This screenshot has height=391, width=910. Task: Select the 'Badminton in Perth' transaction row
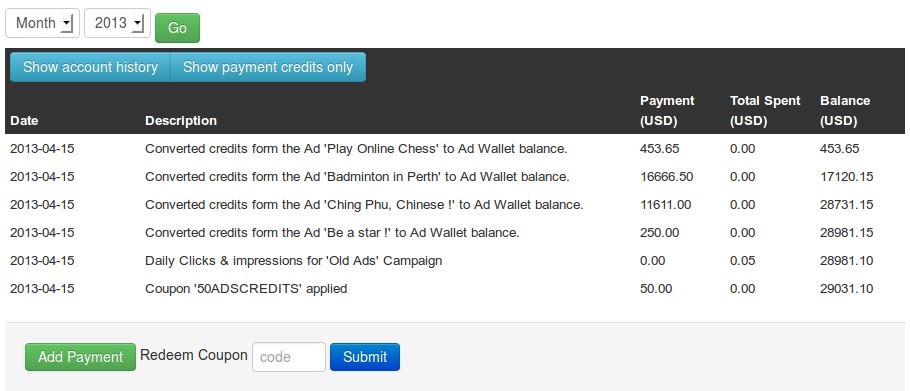point(455,176)
